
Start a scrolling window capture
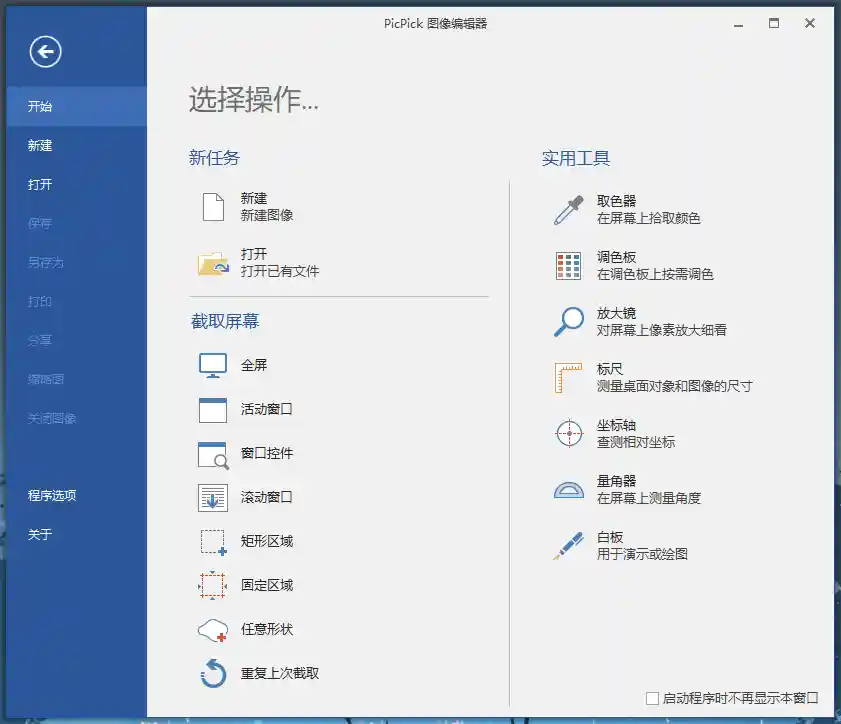261,497
